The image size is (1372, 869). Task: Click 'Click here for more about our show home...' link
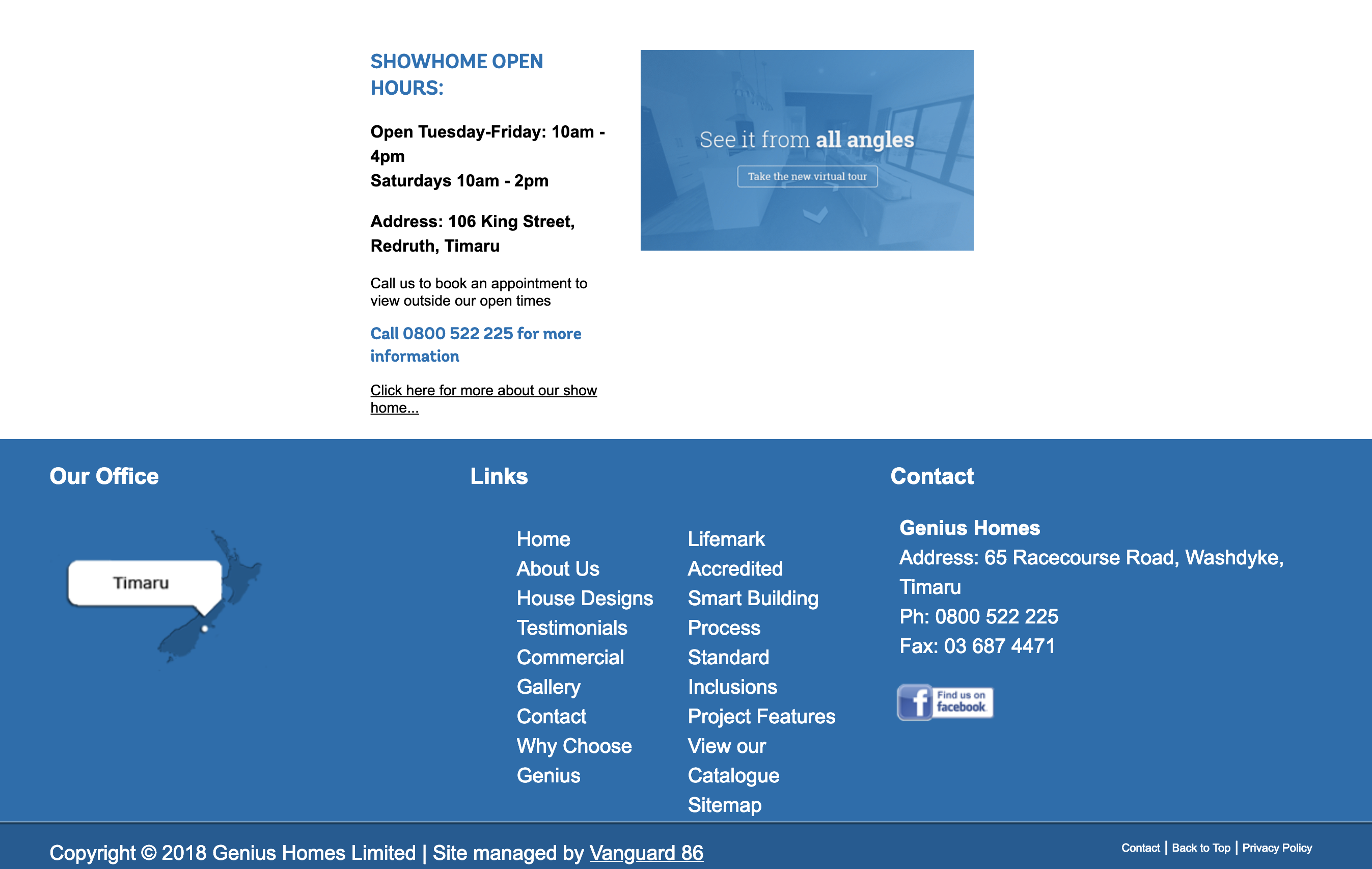pos(484,396)
